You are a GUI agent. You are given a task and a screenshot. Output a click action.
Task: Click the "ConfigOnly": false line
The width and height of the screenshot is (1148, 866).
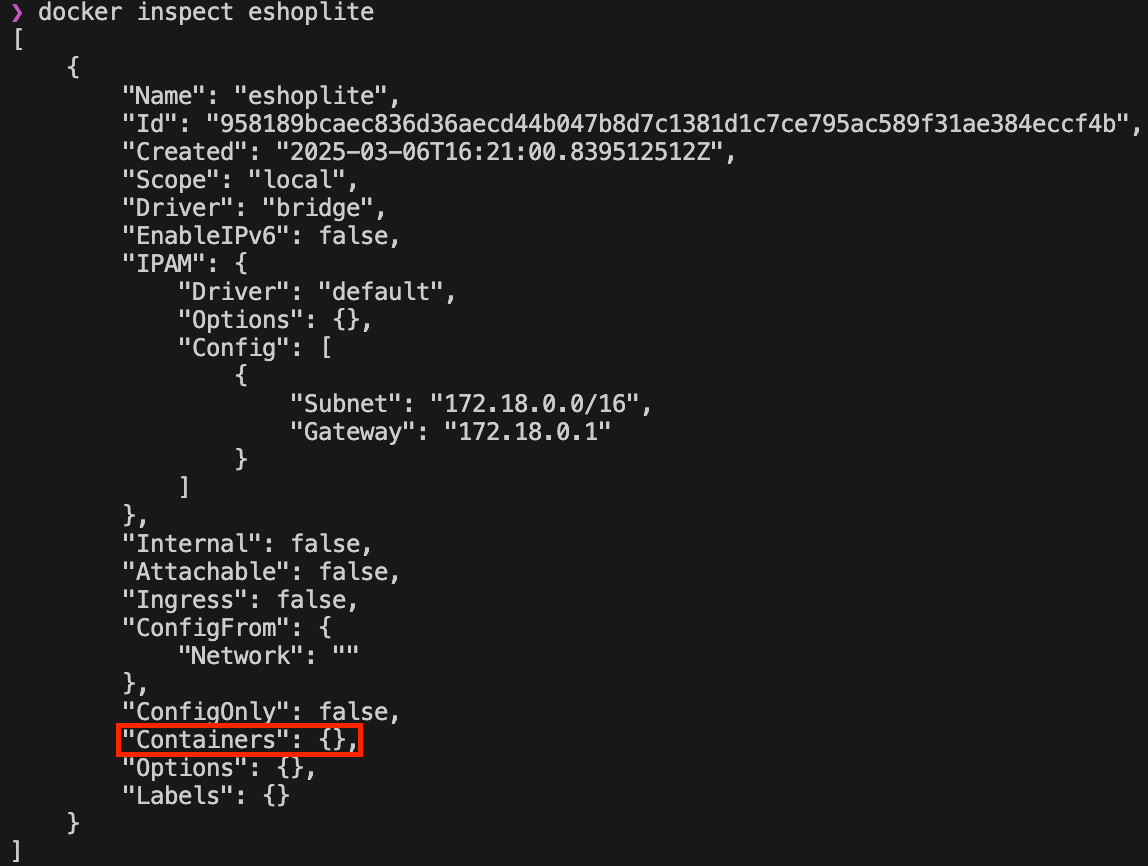click(x=261, y=712)
